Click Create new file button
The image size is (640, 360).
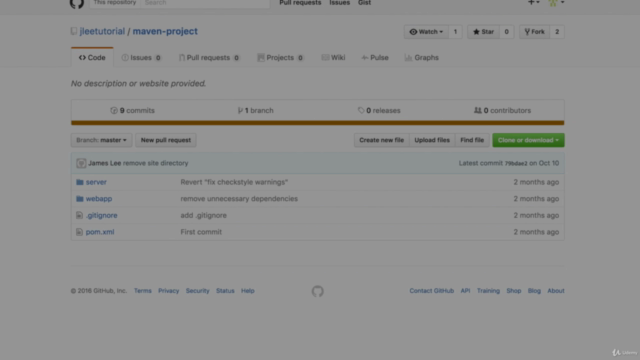pyautogui.click(x=381, y=140)
